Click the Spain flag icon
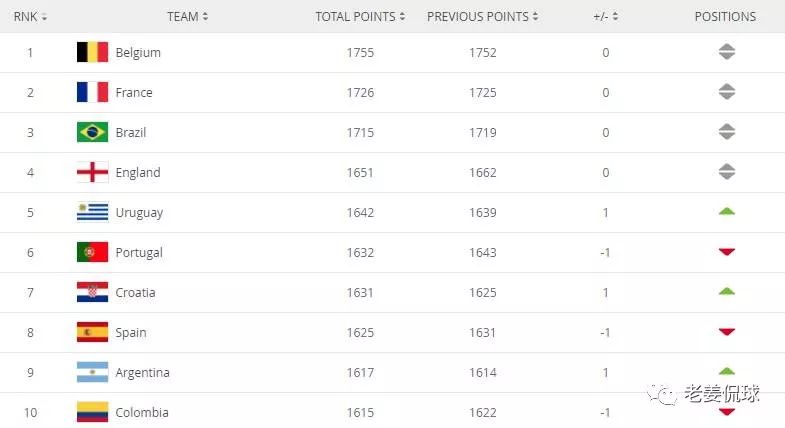 [92, 332]
